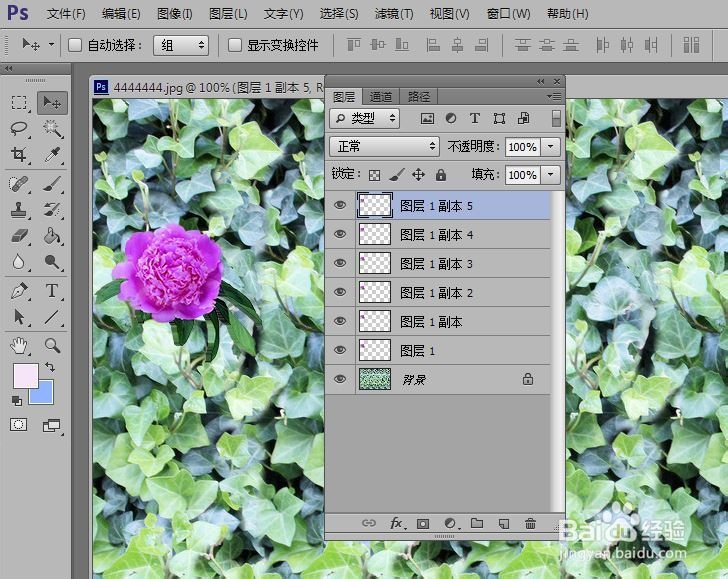Add a layer mask
This screenshot has width=728, height=579.
click(422, 524)
